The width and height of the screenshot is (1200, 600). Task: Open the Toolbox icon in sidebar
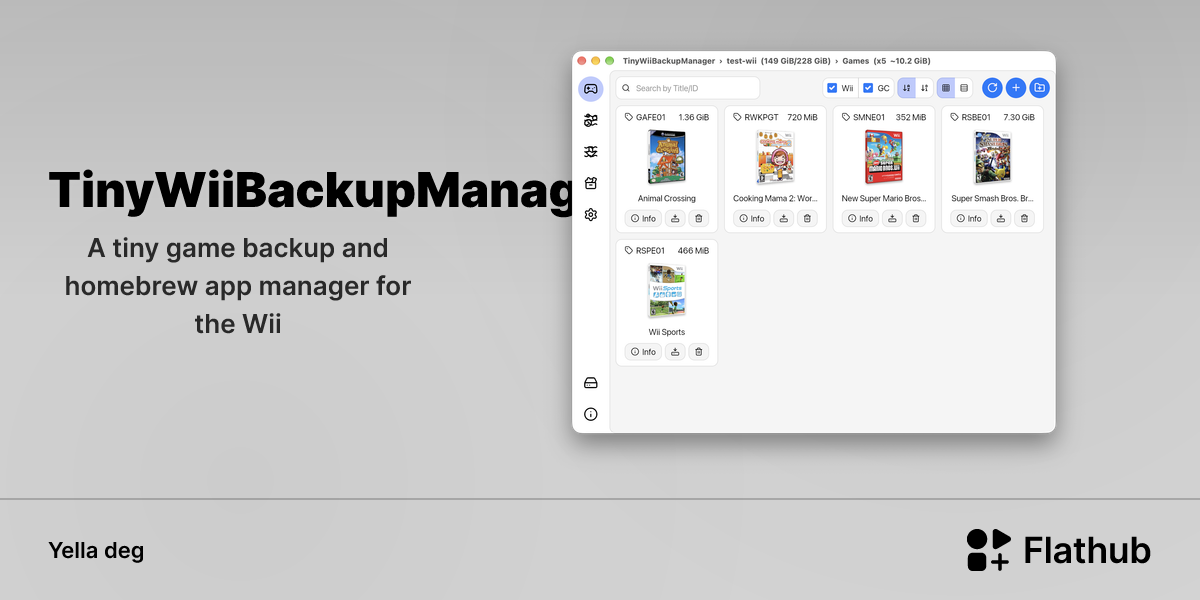[591, 183]
